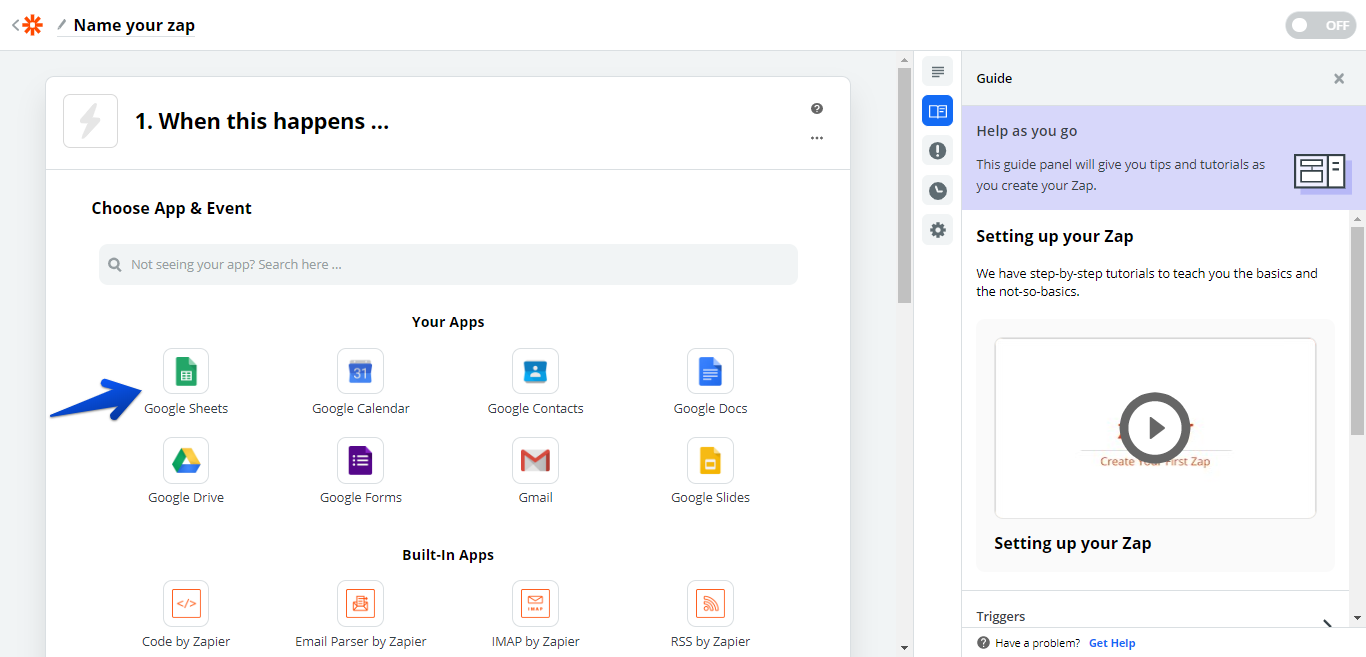Select the Google Docs app icon
Screen dimensions: 1366x657
[x=710, y=372]
